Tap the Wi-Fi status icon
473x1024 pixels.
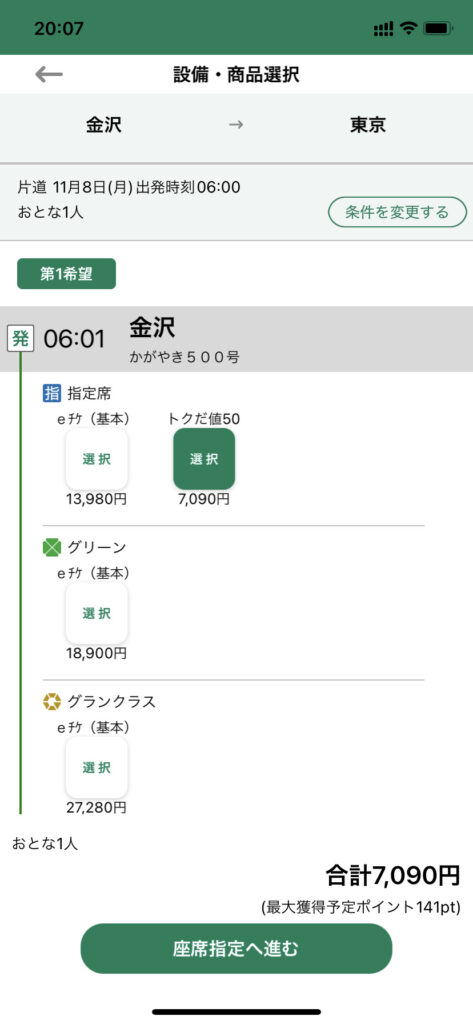[x=409, y=28]
